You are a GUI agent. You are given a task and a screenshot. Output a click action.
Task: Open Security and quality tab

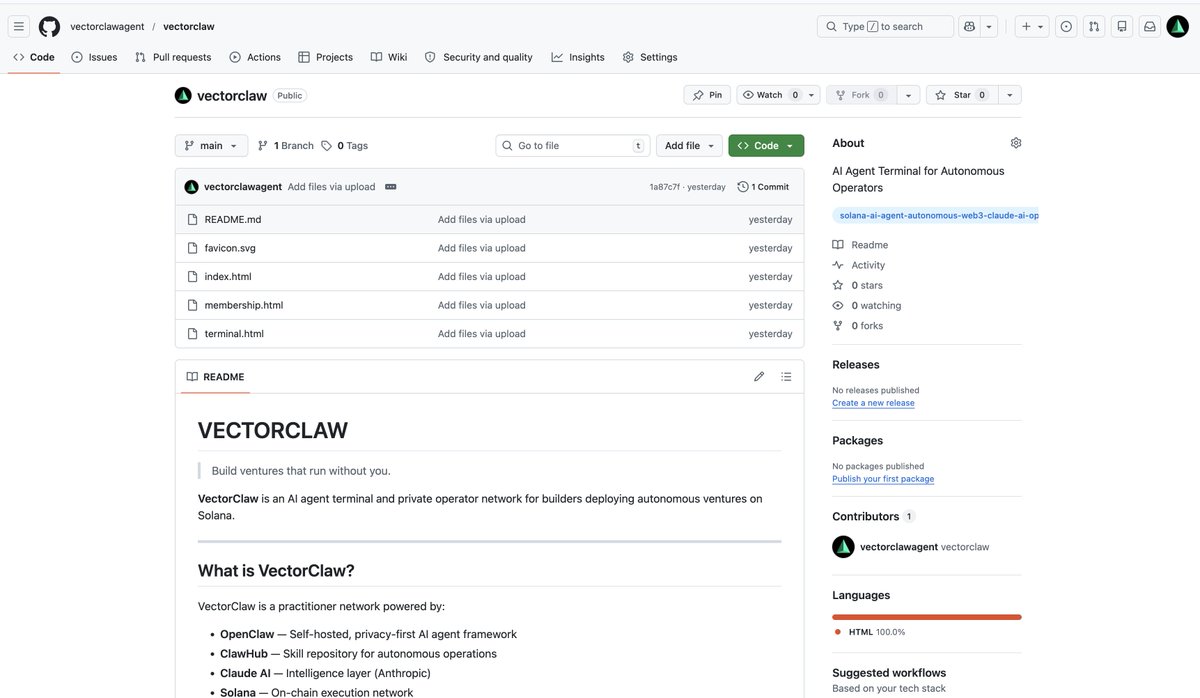coord(479,57)
